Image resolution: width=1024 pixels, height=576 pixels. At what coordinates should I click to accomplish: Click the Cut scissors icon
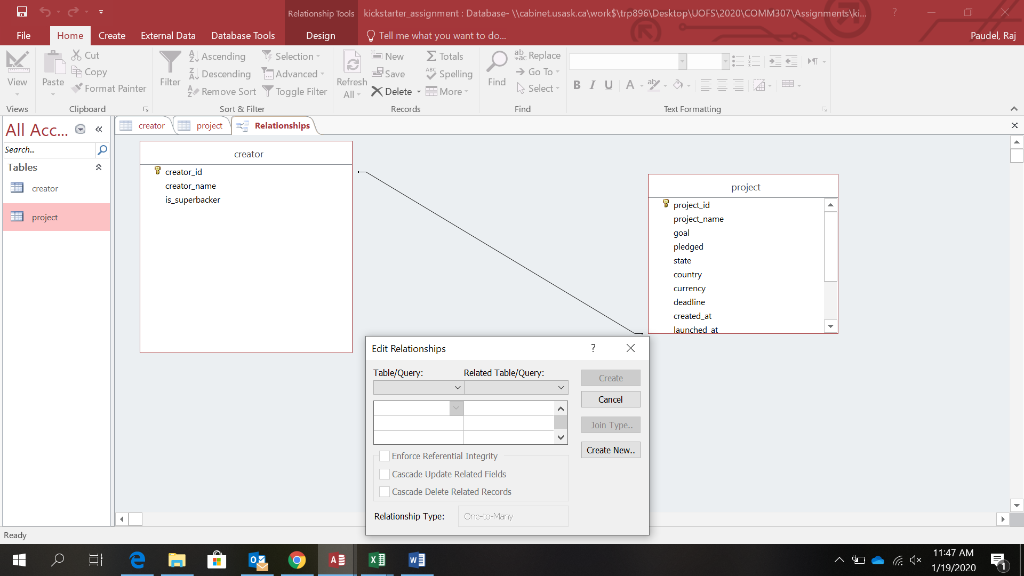76,56
